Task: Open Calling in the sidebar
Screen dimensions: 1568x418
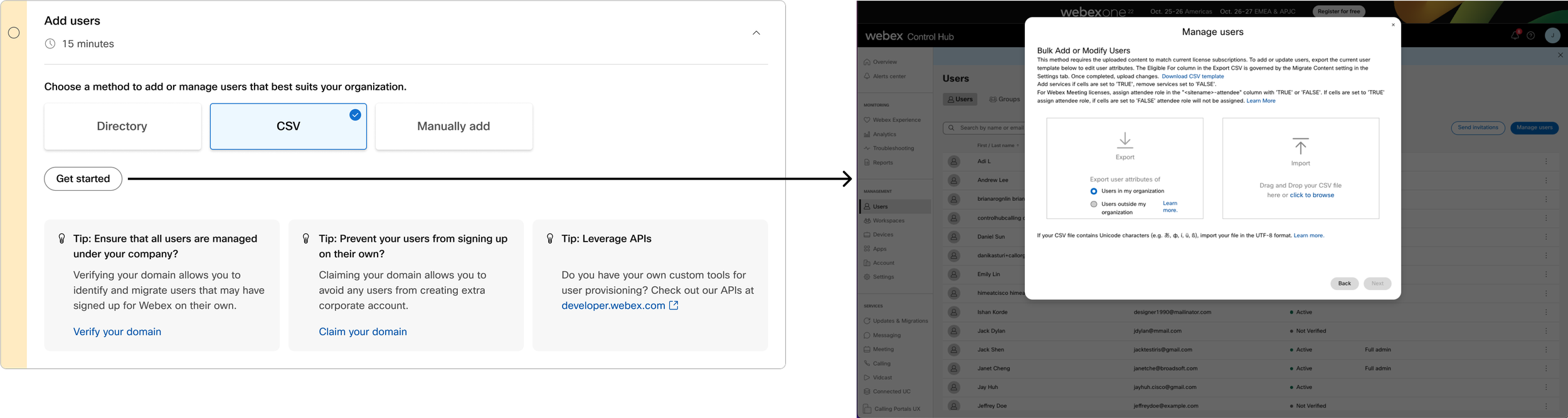Action: pos(876,363)
